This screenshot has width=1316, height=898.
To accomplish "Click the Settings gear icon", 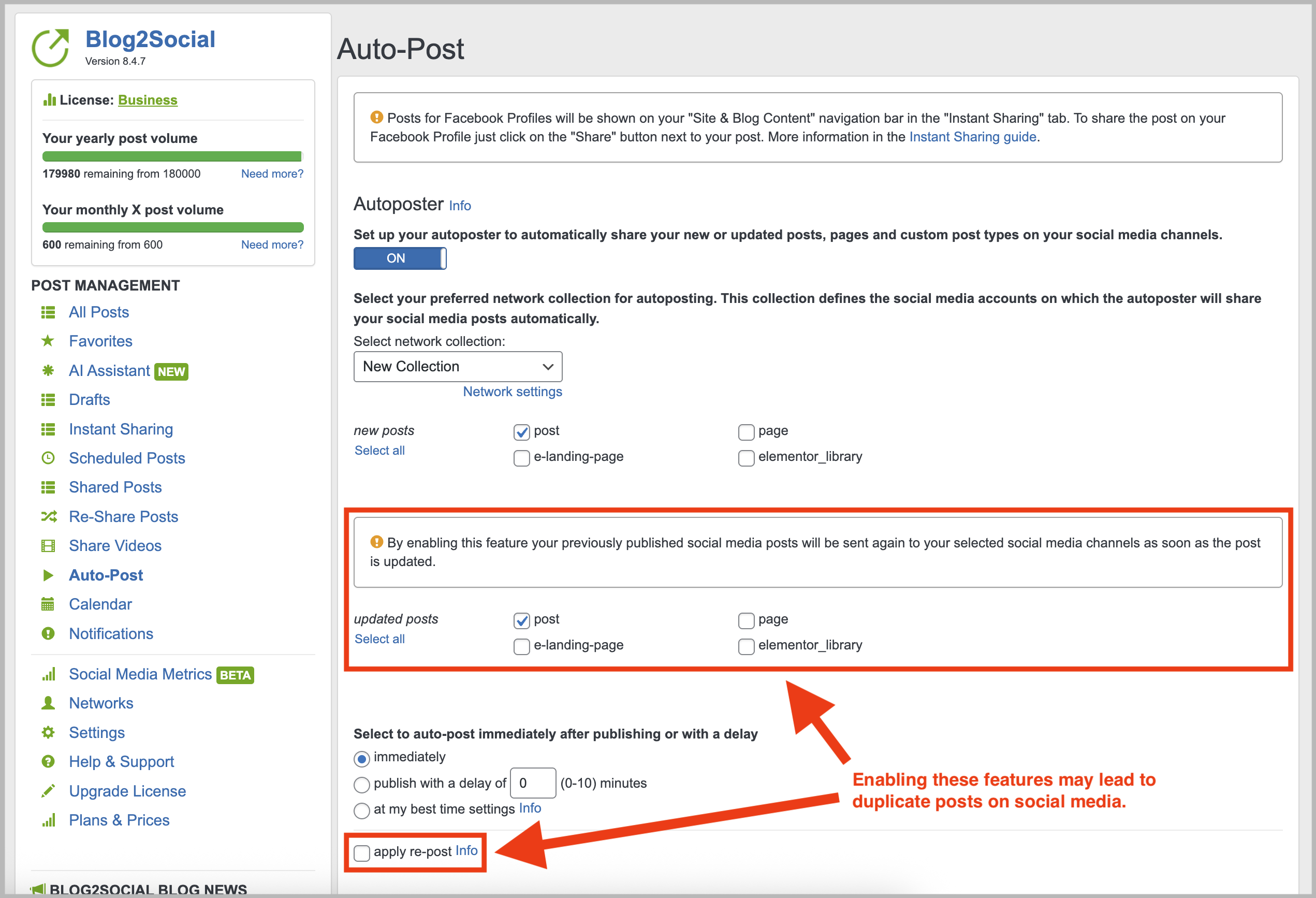I will [48, 733].
